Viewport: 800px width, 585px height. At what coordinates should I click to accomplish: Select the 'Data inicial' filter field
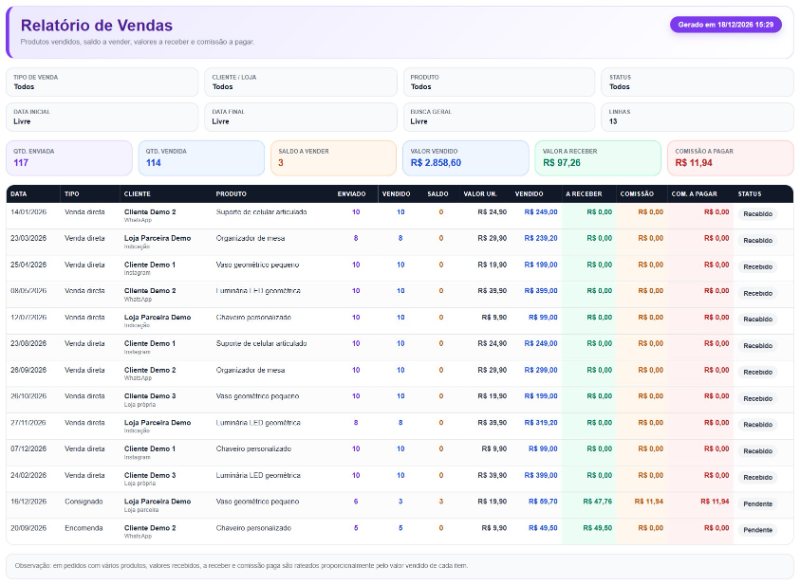pos(102,117)
